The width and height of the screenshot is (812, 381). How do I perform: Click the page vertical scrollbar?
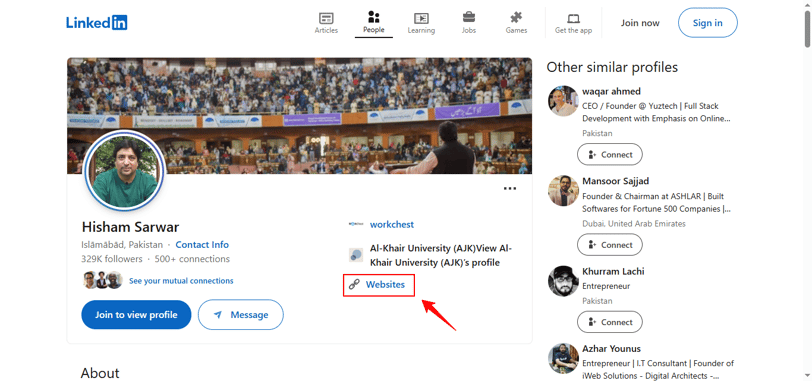point(807,190)
